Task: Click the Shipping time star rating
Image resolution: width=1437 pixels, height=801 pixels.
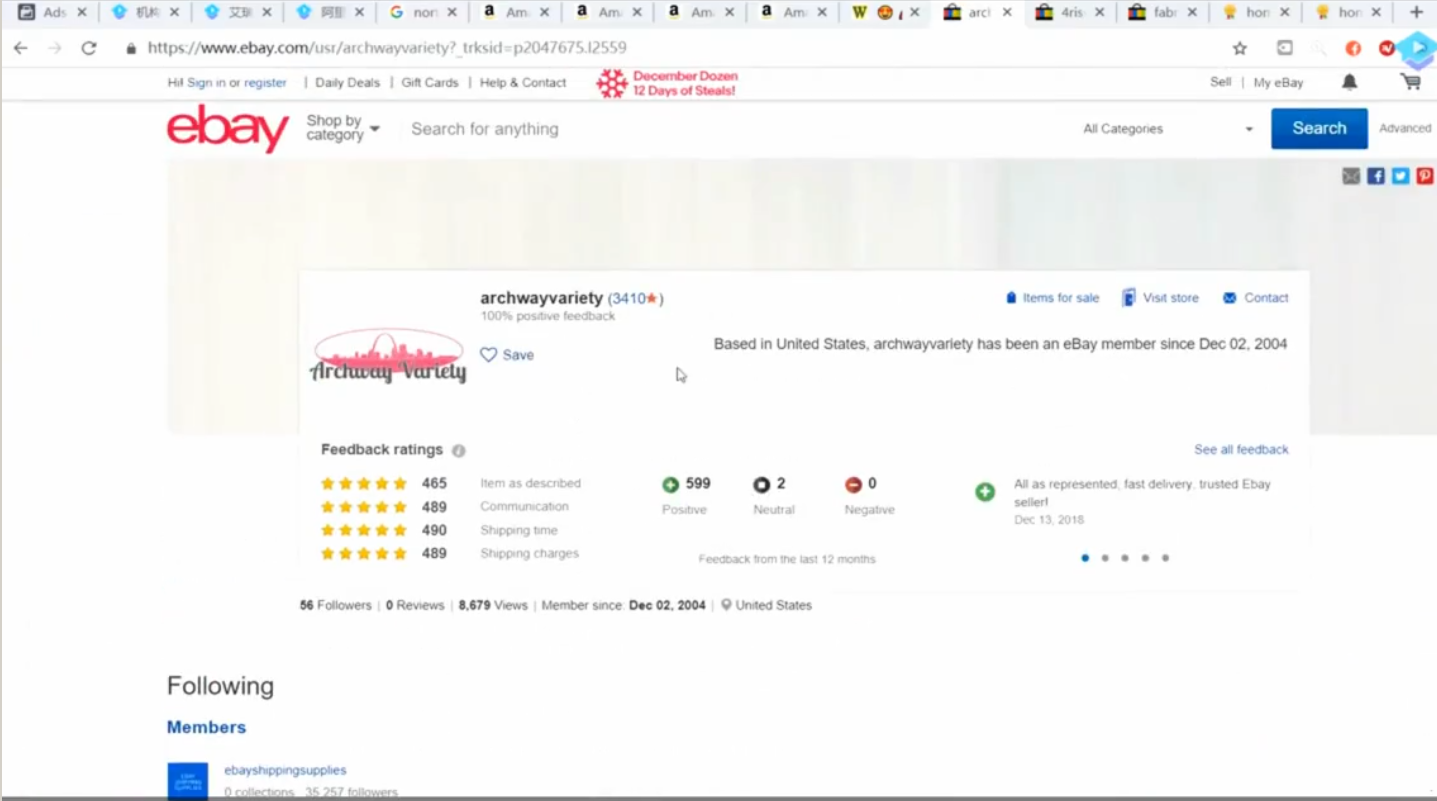Action: pos(364,531)
